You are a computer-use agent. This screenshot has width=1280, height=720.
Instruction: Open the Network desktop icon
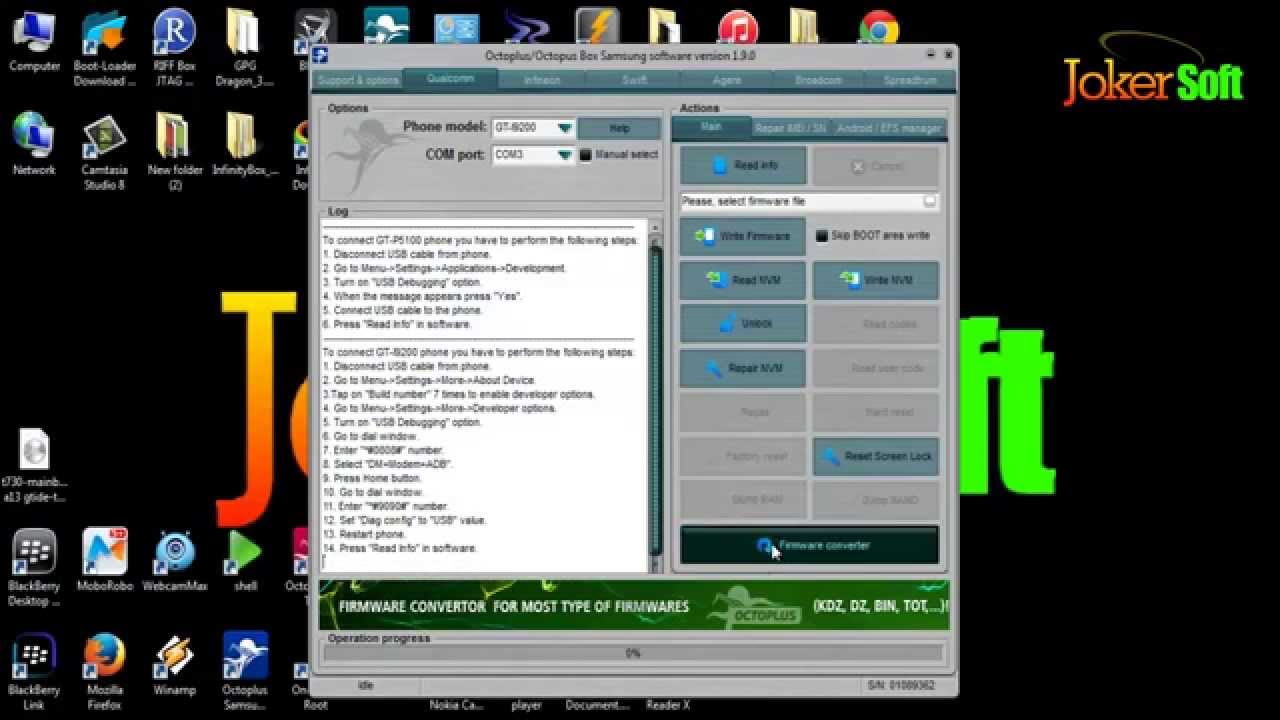click(34, 144)
